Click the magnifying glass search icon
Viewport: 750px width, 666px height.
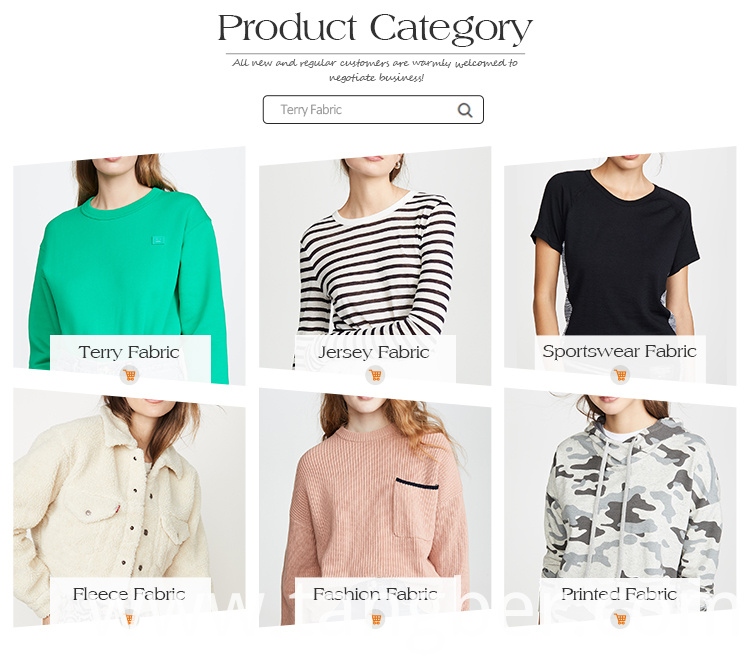[x=465, y=110]
